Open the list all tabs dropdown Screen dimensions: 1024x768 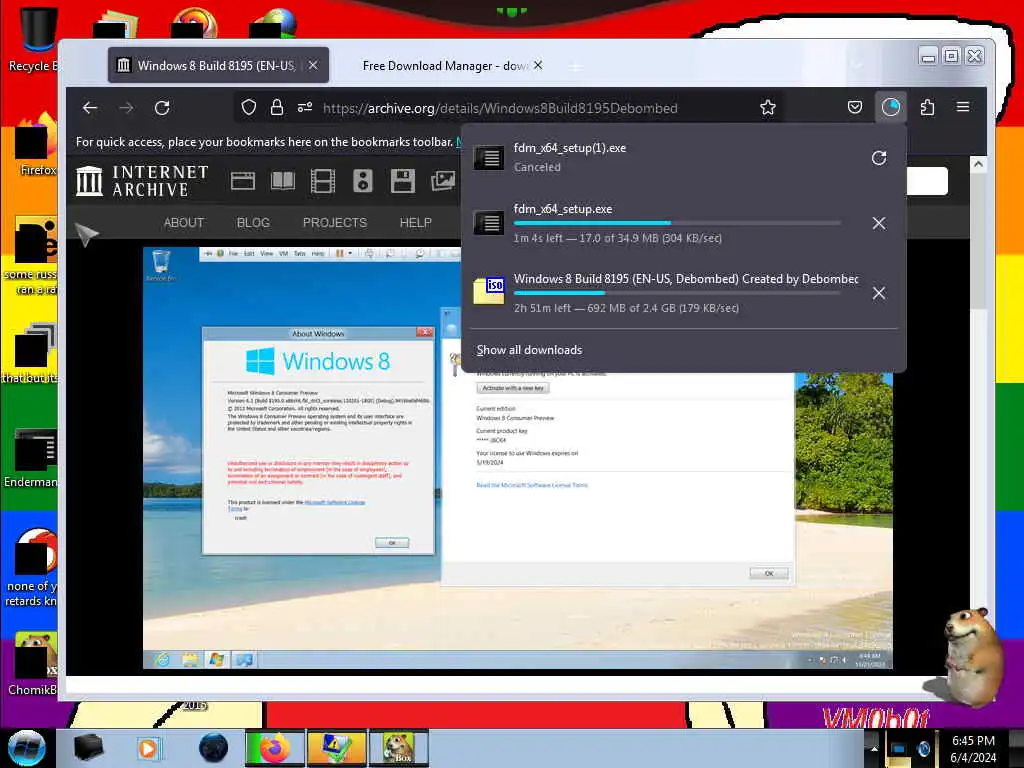[x=857, y=65]
